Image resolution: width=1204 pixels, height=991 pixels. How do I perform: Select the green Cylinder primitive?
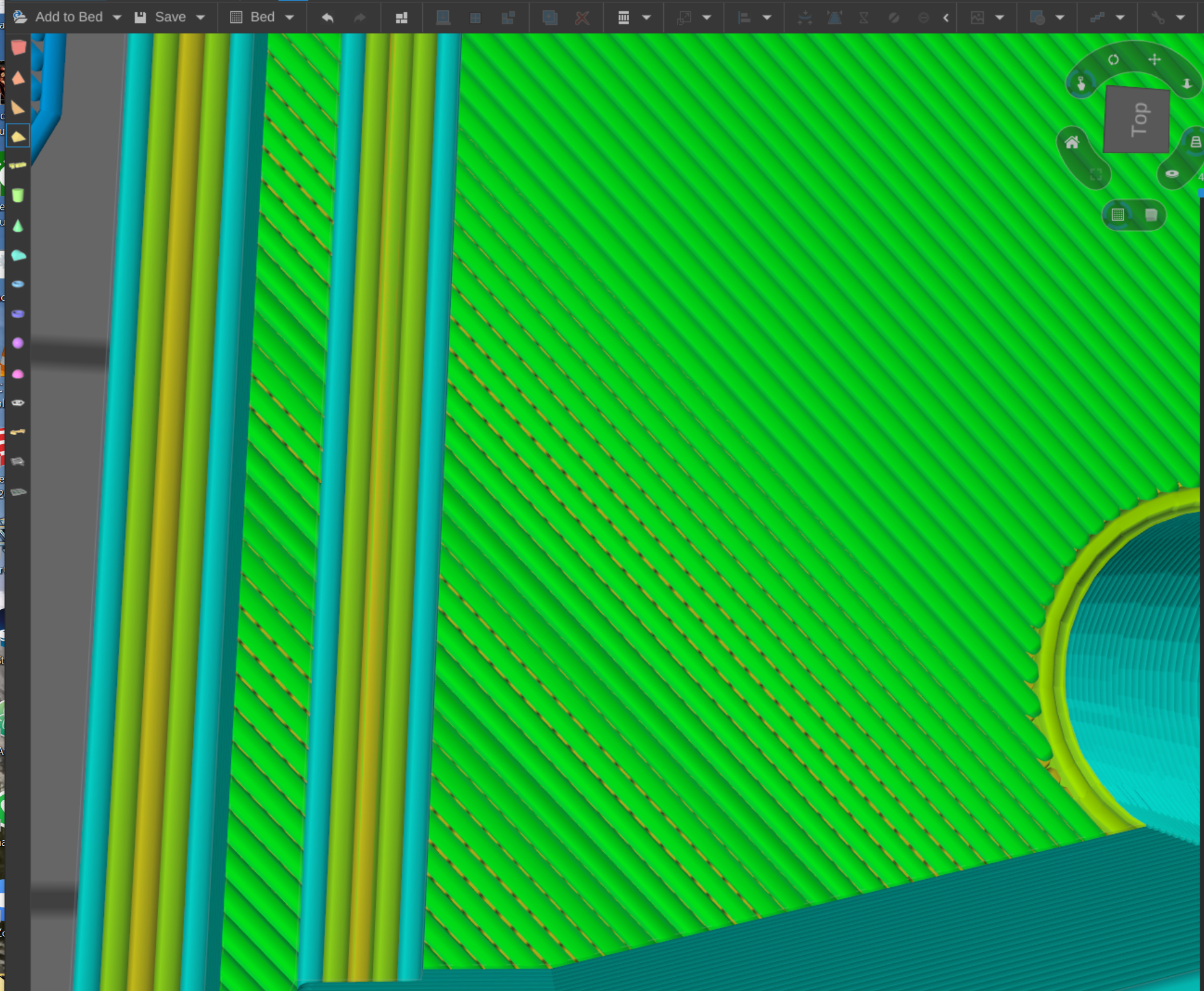[x=18, y=195]
